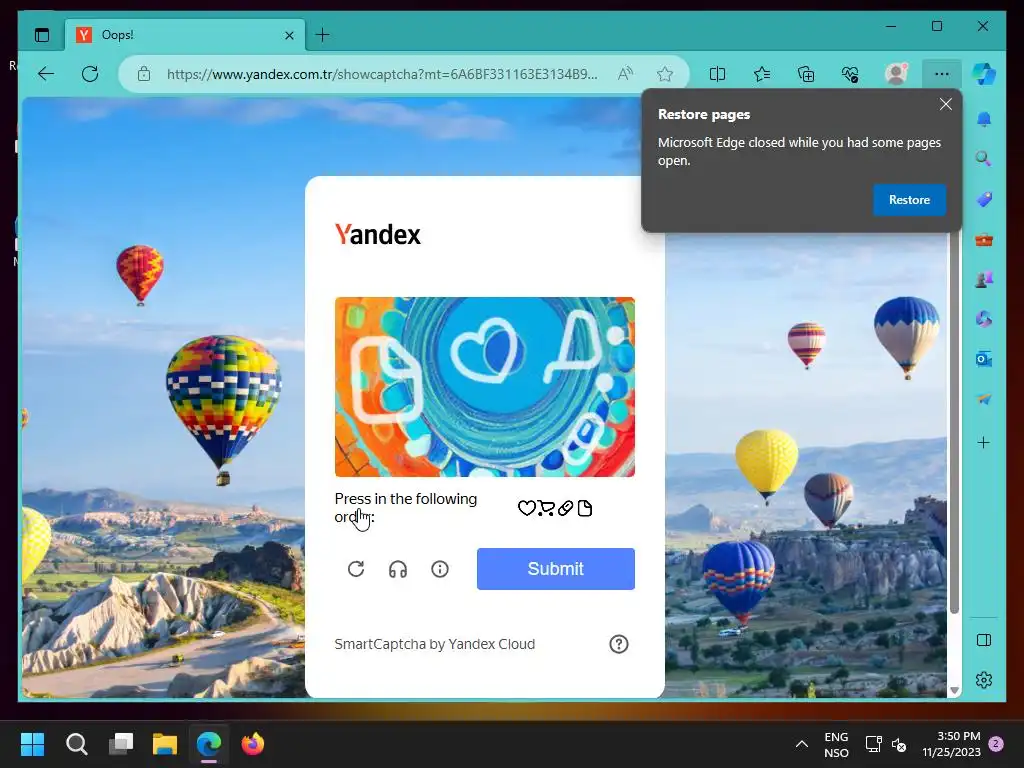Open Task View on taskbar

pyautogui.click(x=121, y=744)
